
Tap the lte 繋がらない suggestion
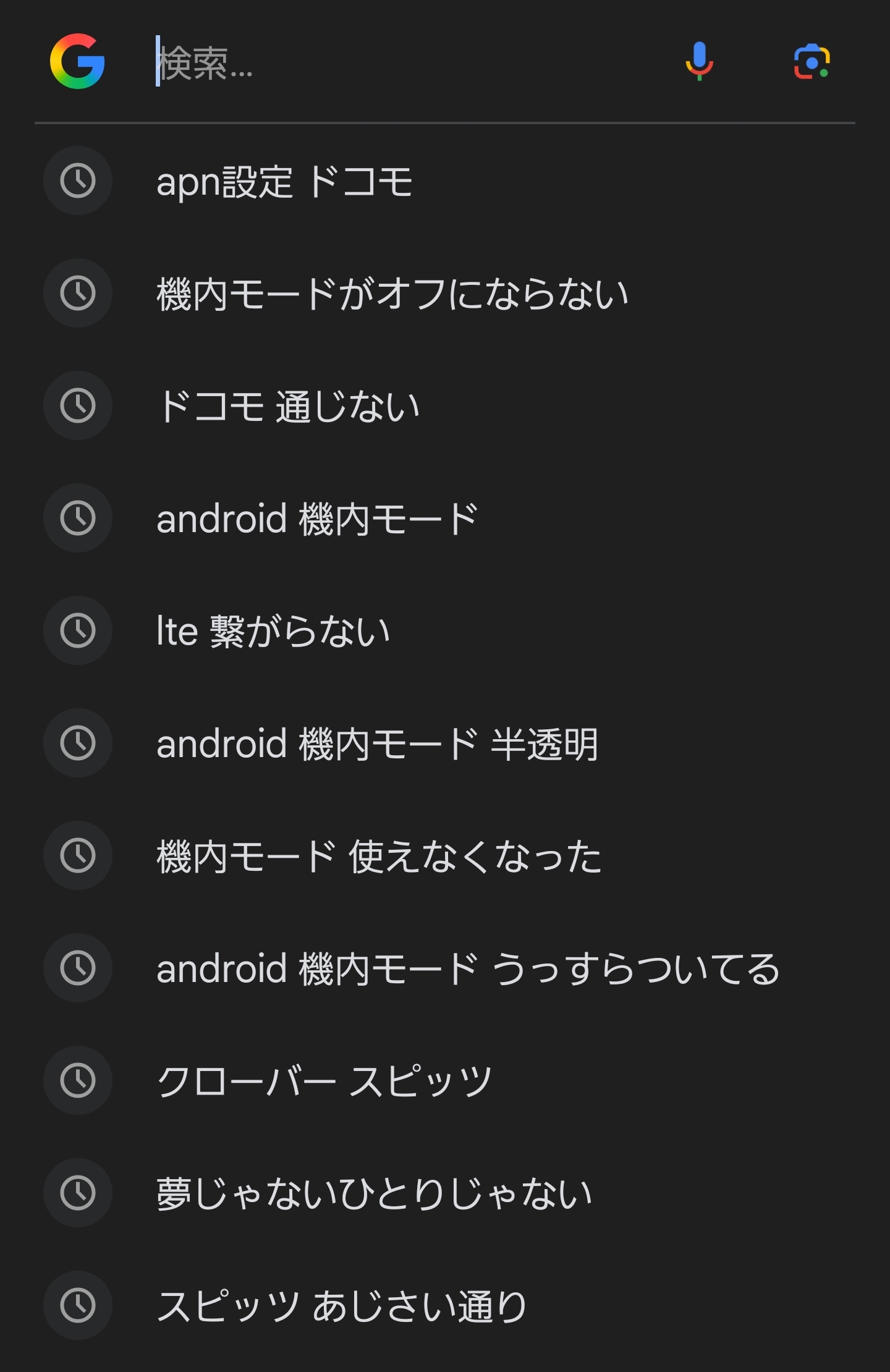click(273, 632)
